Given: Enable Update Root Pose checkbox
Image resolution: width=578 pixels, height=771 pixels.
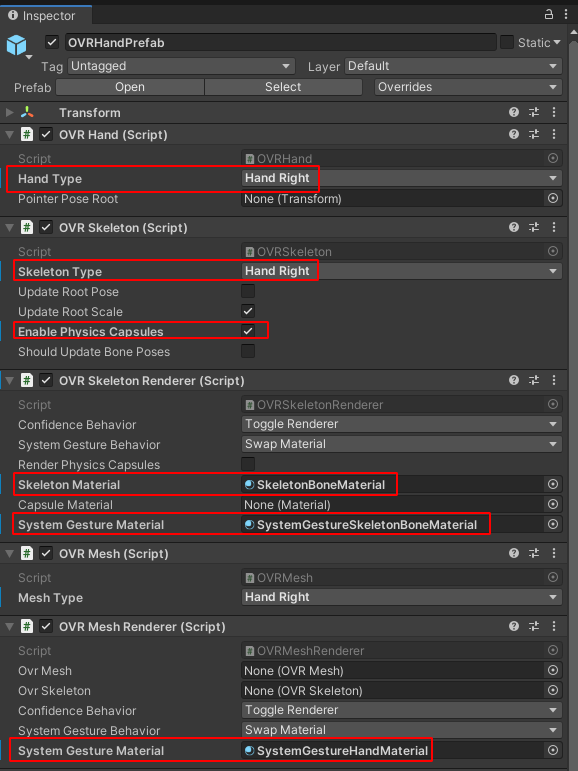Looking at the screenshot, I should pos(248,291).
